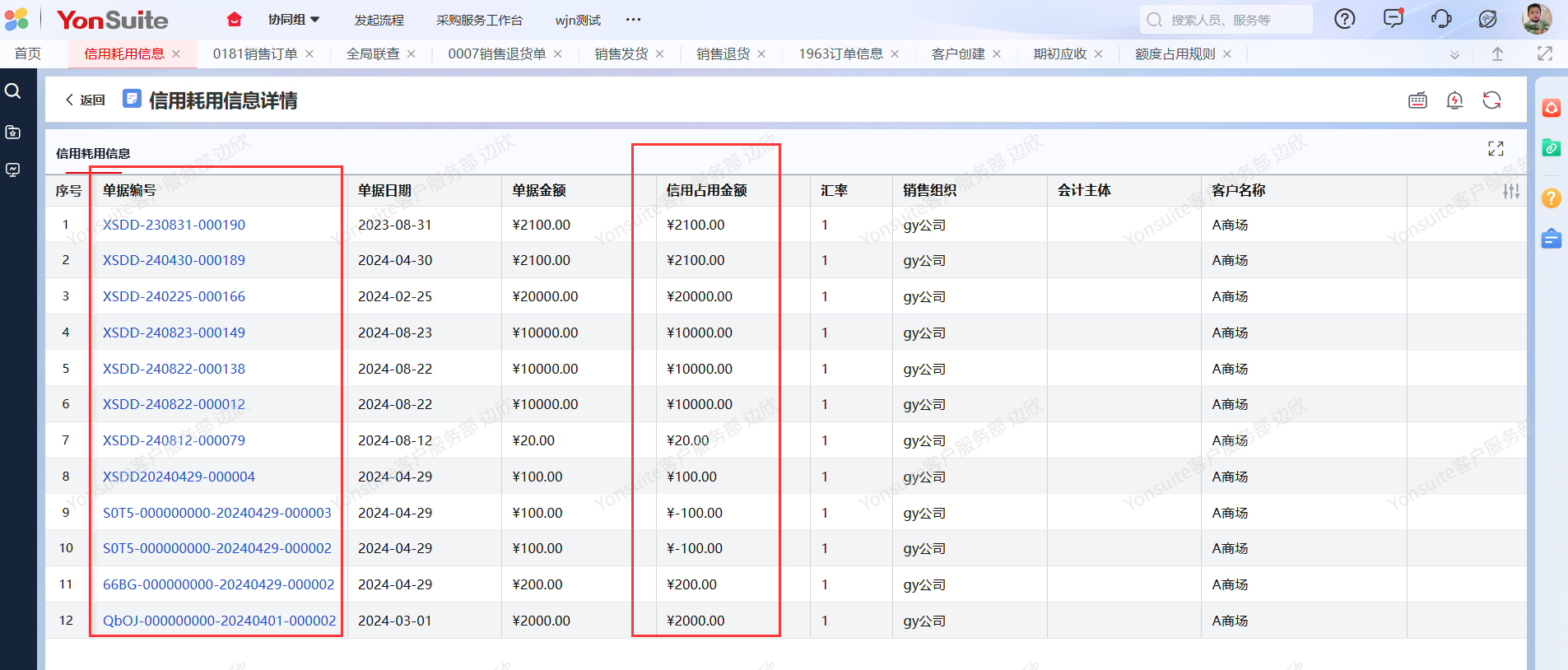Expand the tab list chevron
Screen dimensions: 1568x670
pos(1454,54)
